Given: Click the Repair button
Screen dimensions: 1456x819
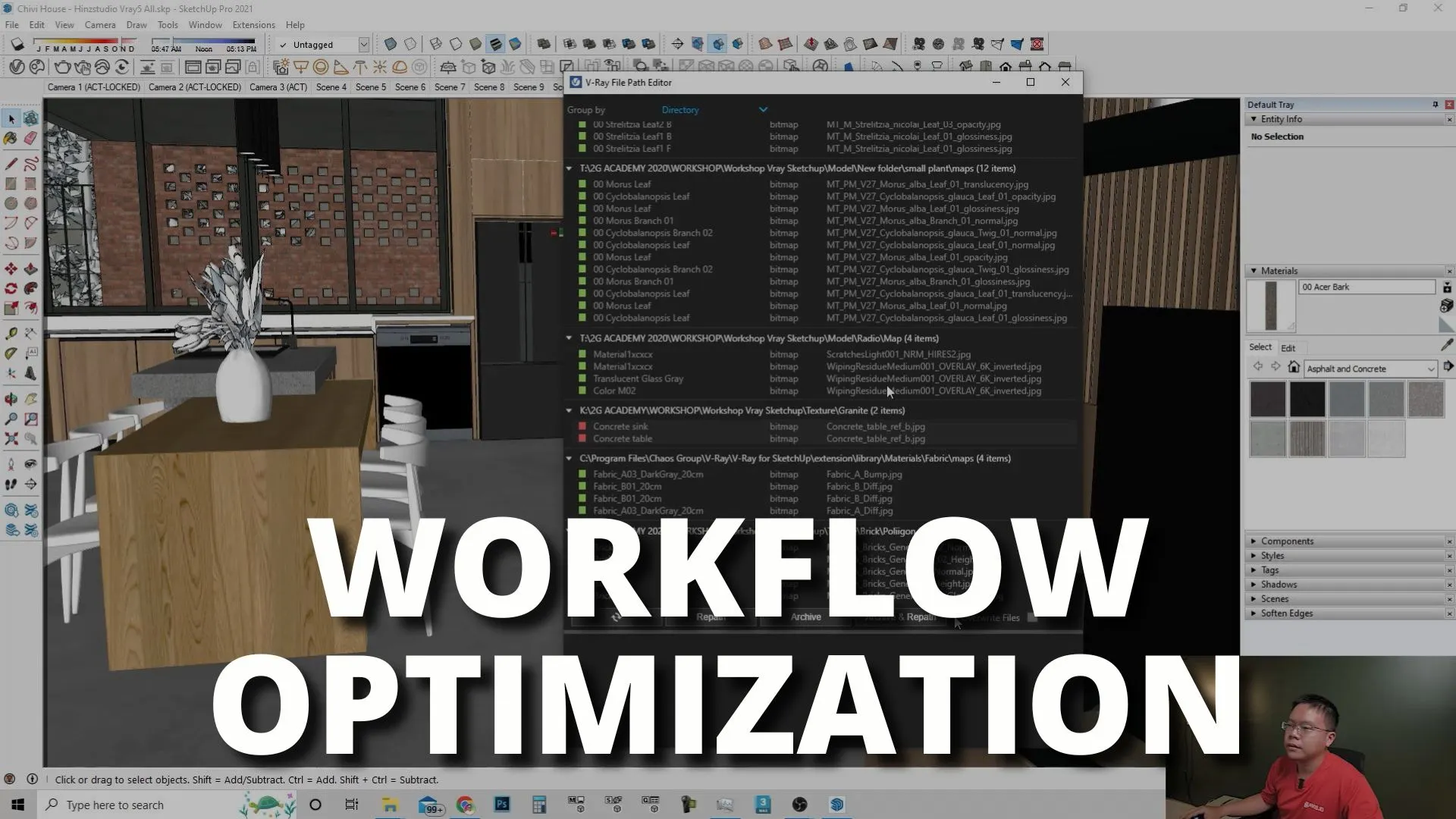Looking at the screenshot, I should point(711,617).
